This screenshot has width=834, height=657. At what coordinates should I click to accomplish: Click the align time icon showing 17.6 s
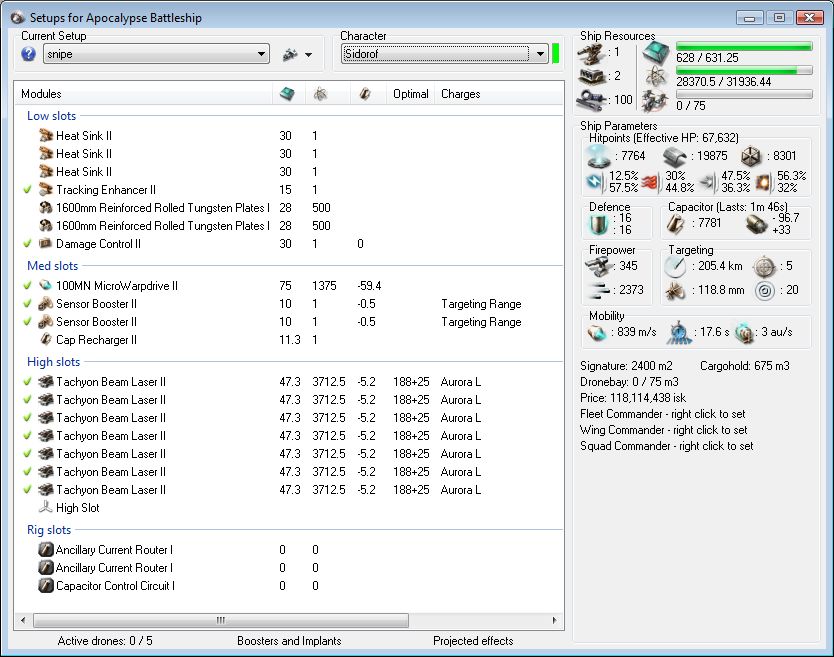679,332
